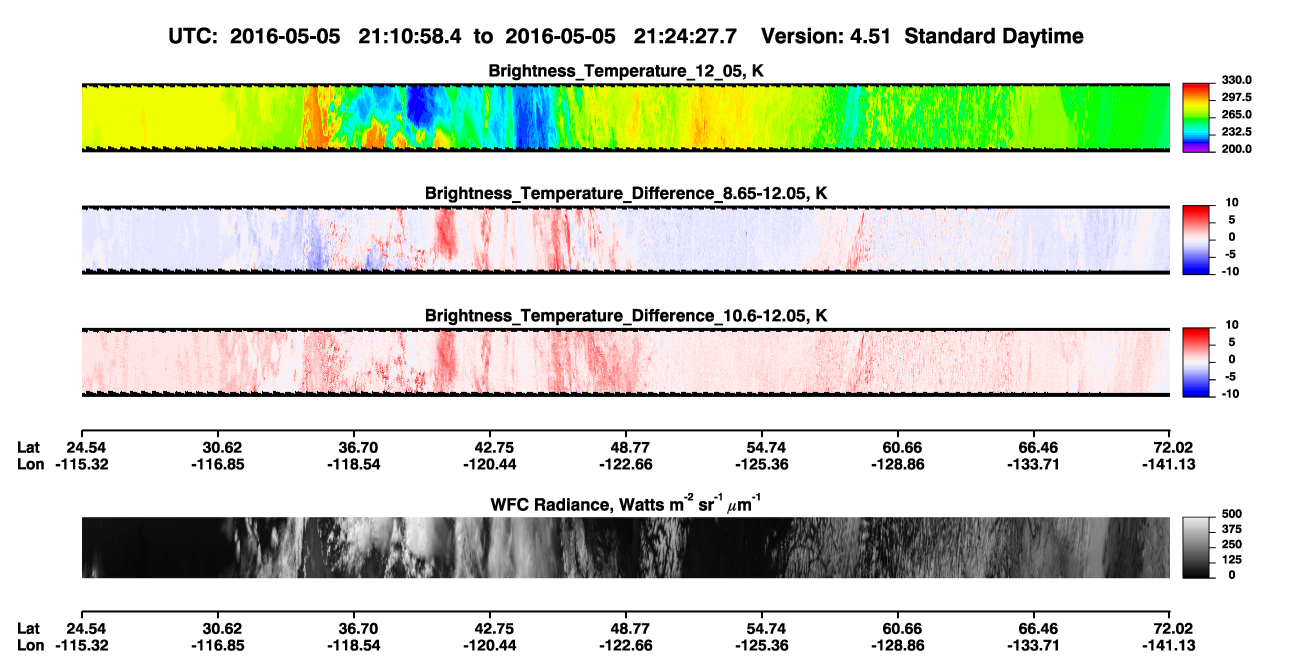The image size is (1300, 667).
Task: Select the 8.65-12.05 temperature difference image strip
Action: (625, 240)
